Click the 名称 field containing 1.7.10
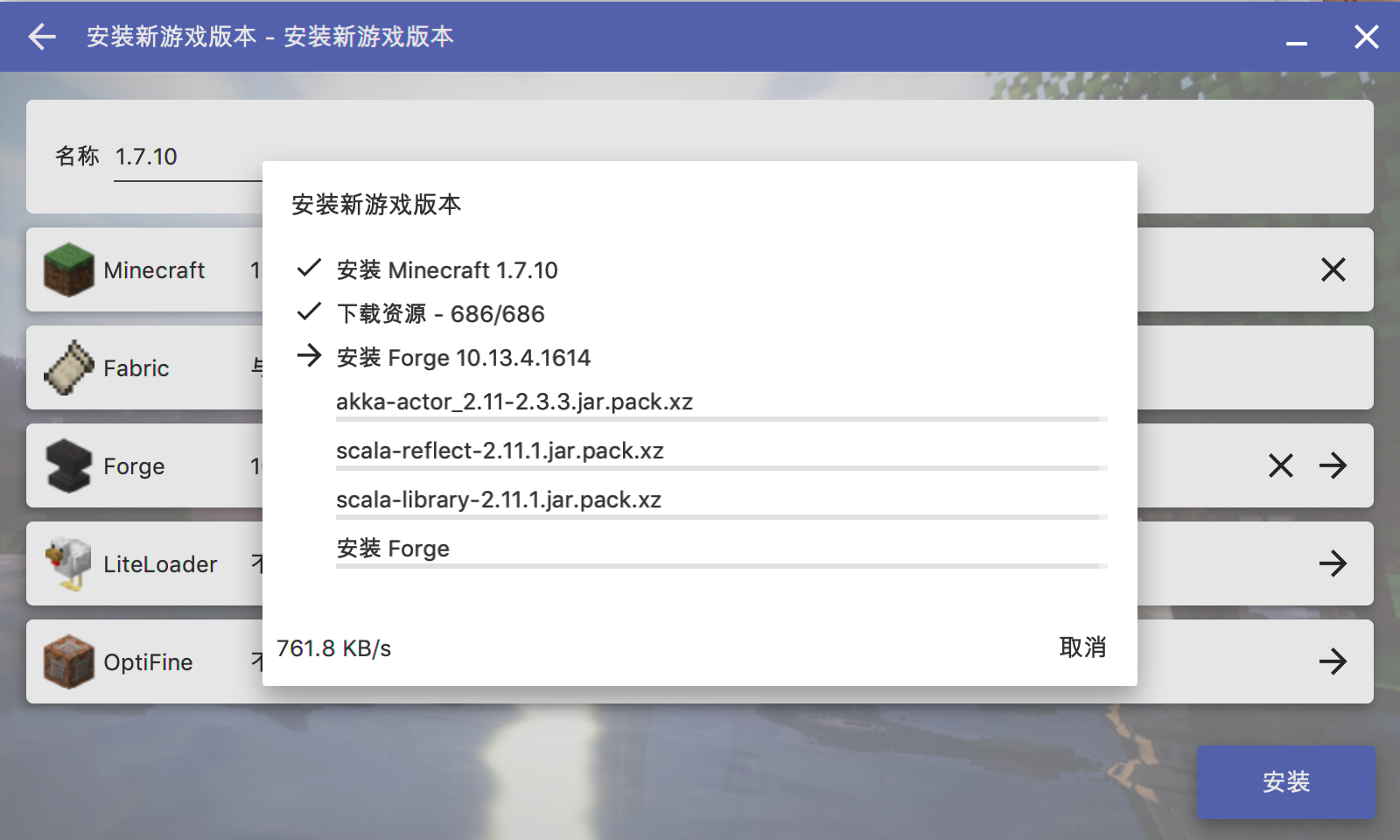Screen dimensions: 1400x840 click(x=188, y=157)
